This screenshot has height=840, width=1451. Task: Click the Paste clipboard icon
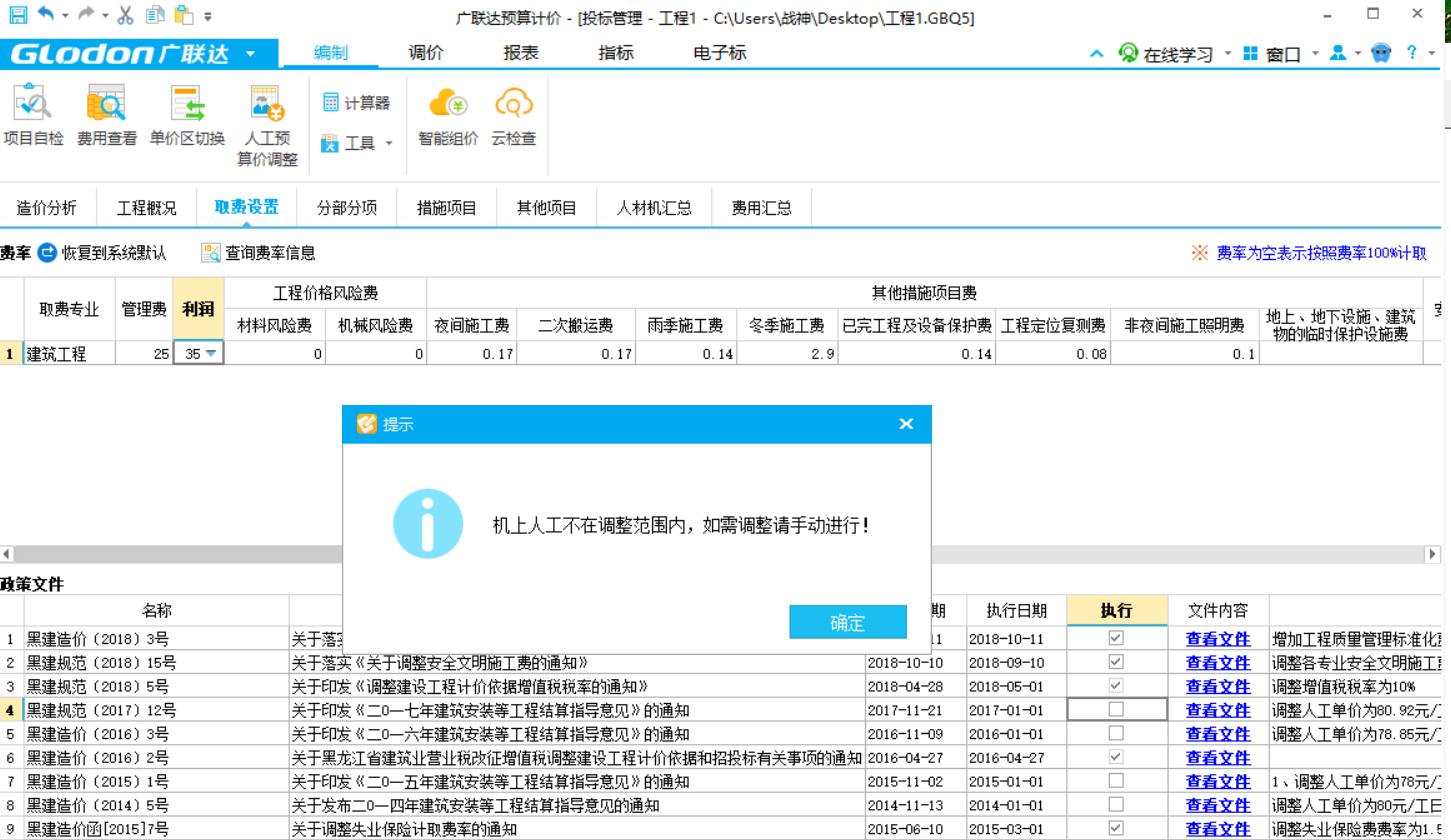[182, 15]
